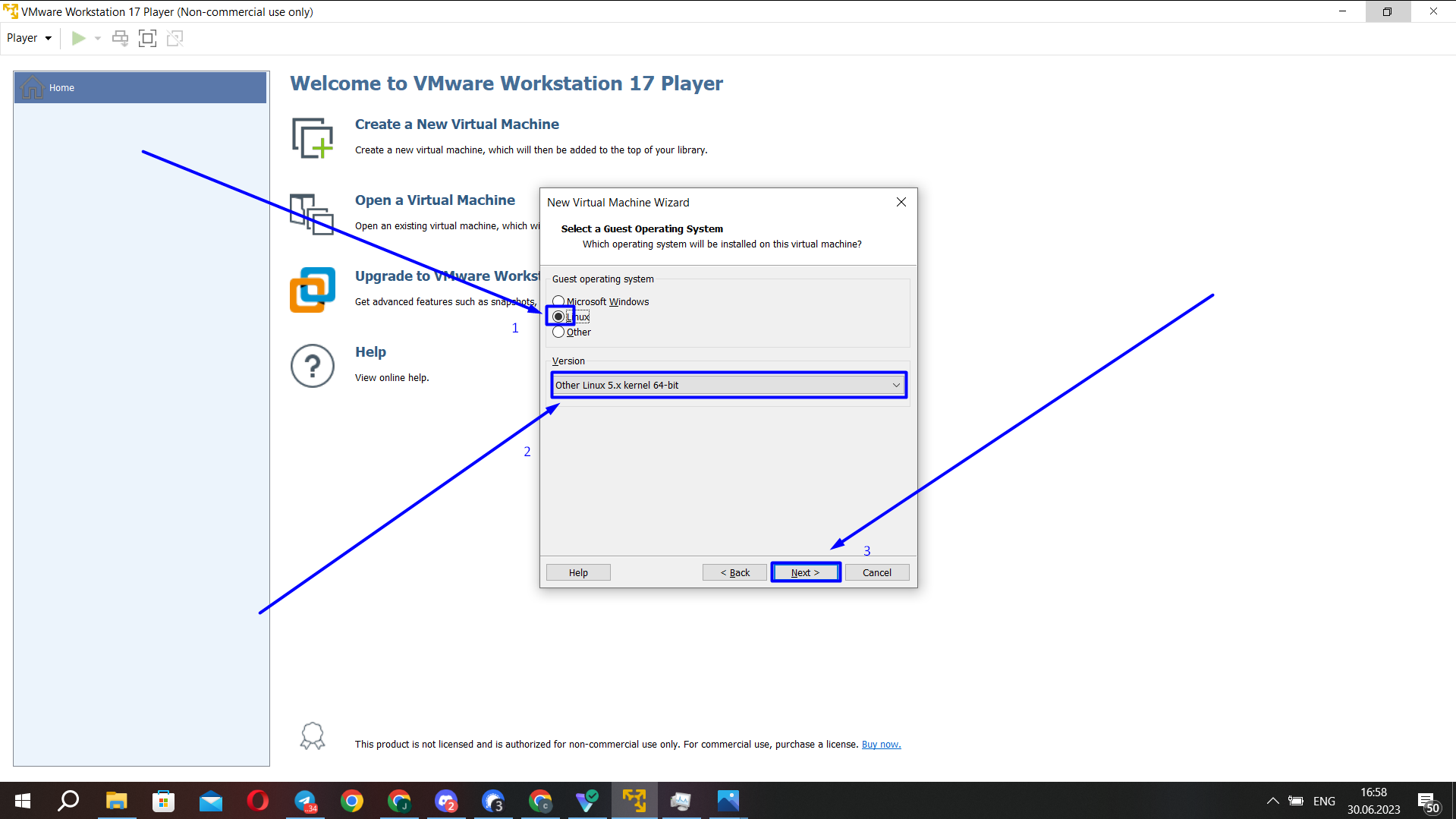Open Help in the wizard dialog

coord(578,572)
